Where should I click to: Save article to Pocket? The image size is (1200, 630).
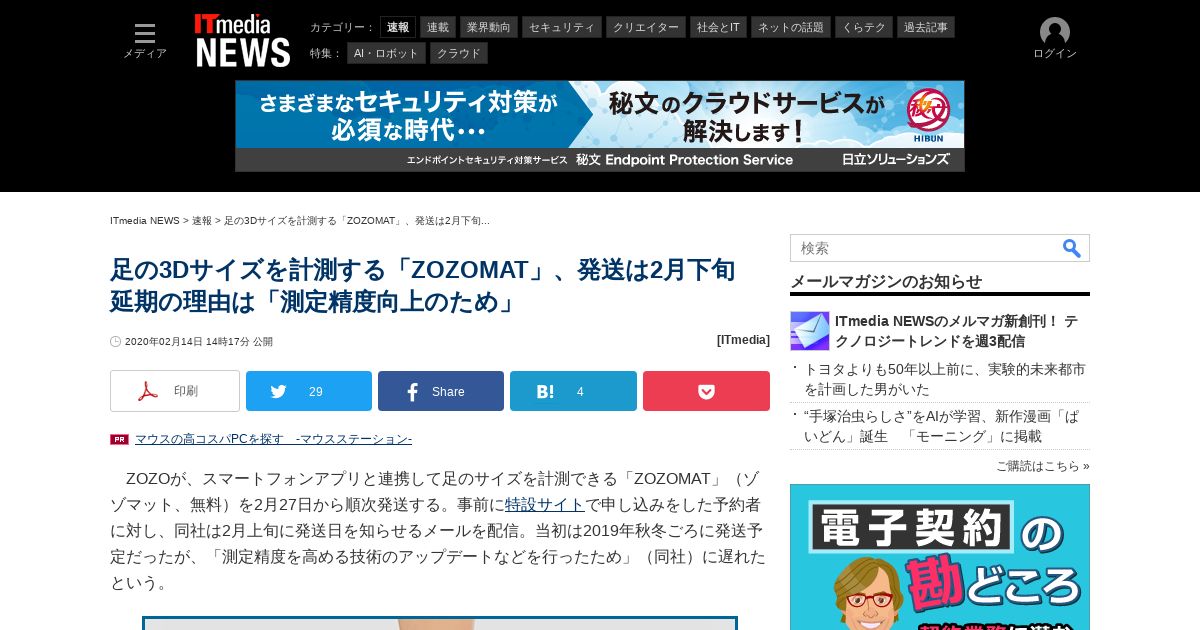(x=706, y=391)
